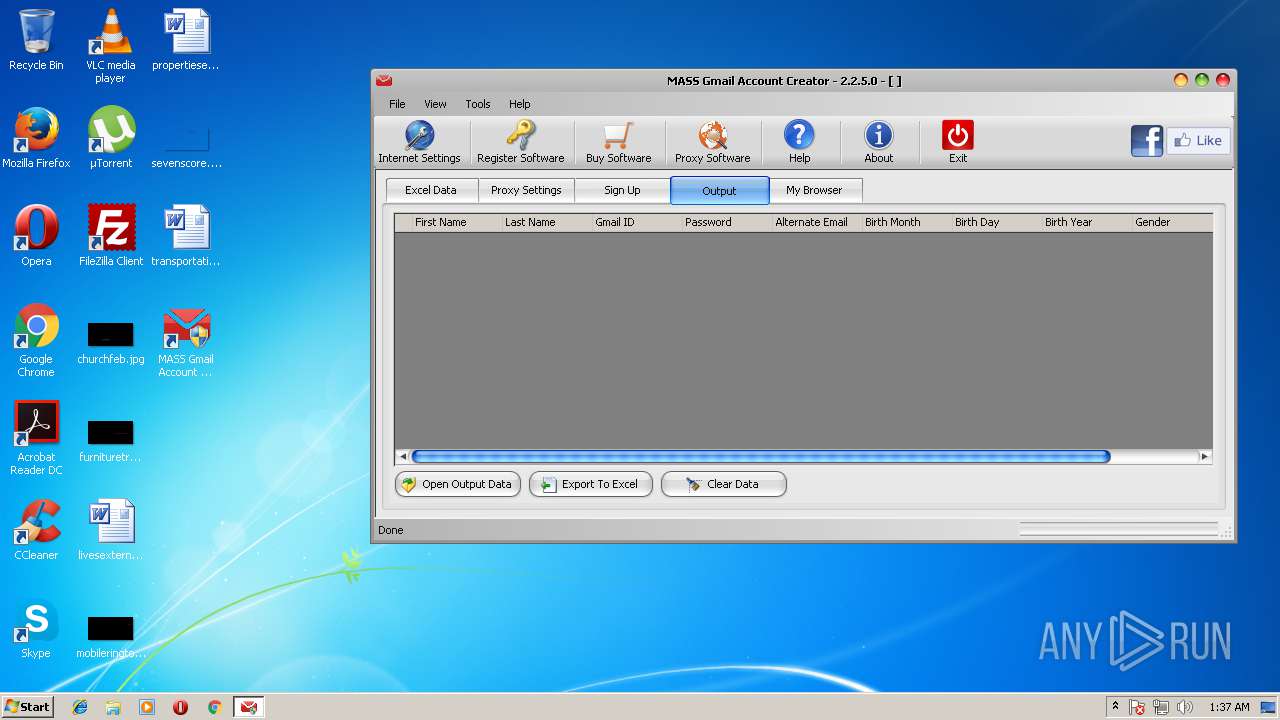This screenshot has height=720, width=1280.
Task: Select the Skype desktop shortcut
Action: tap(36, 628)
